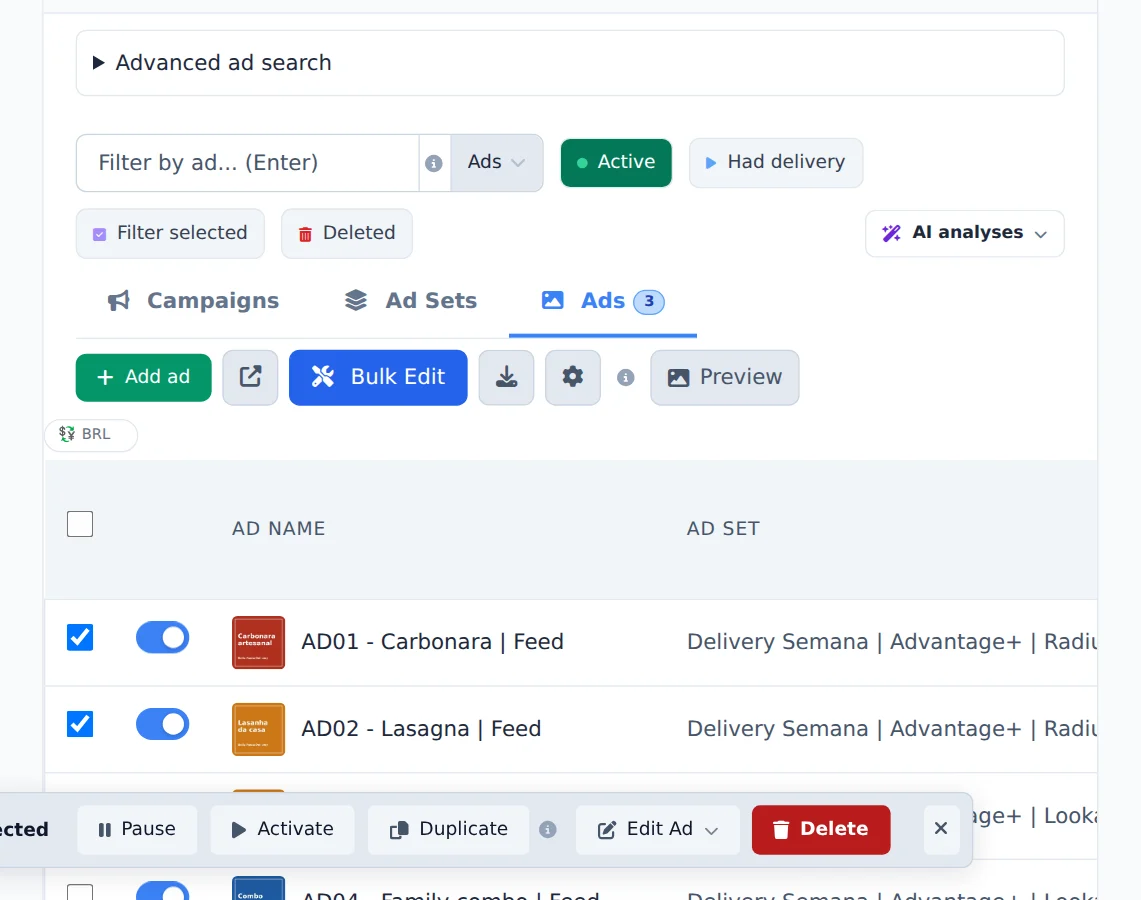This screenshot has width=1141, height=900.
Task: Open Bulk Edit
Action: [x=378, y=377]
